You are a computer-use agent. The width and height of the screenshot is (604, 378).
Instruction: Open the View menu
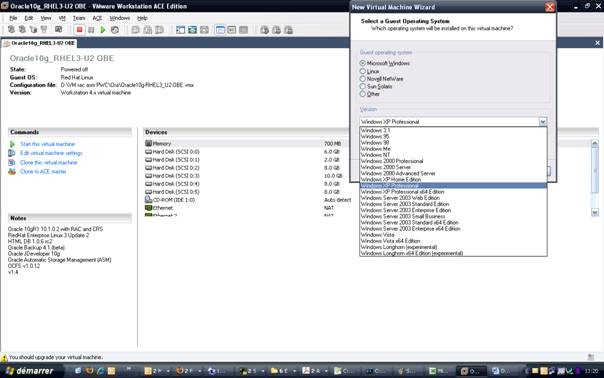46,18
